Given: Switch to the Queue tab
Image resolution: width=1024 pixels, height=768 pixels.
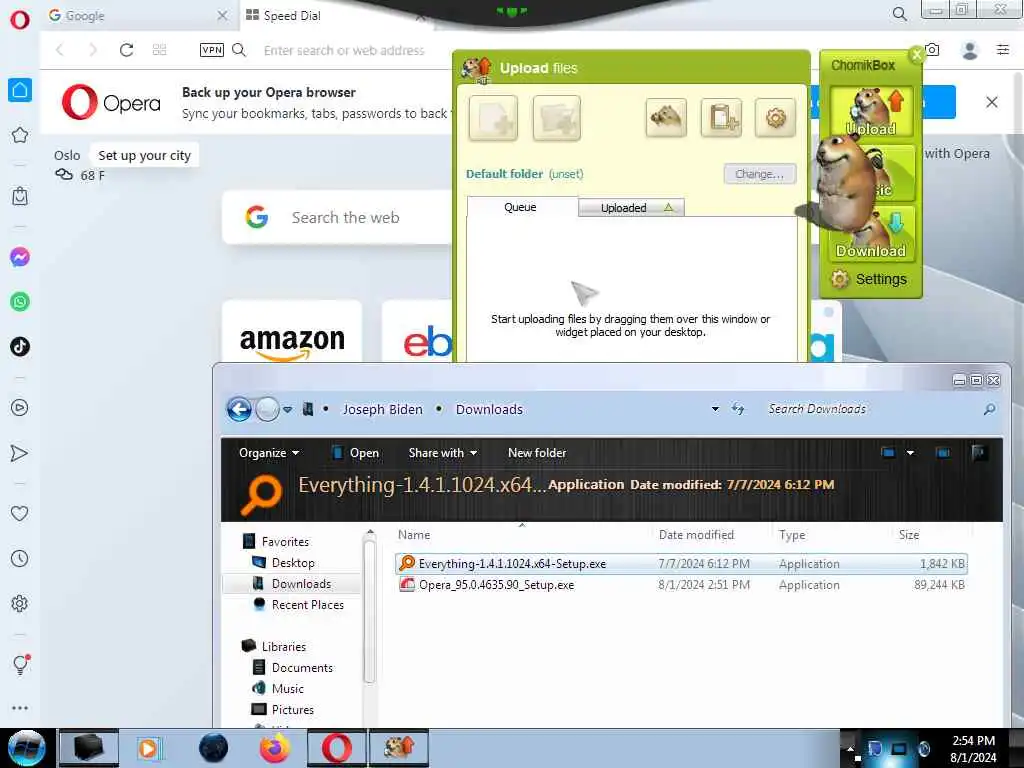Looking at the screenshot, I should 520,207.
